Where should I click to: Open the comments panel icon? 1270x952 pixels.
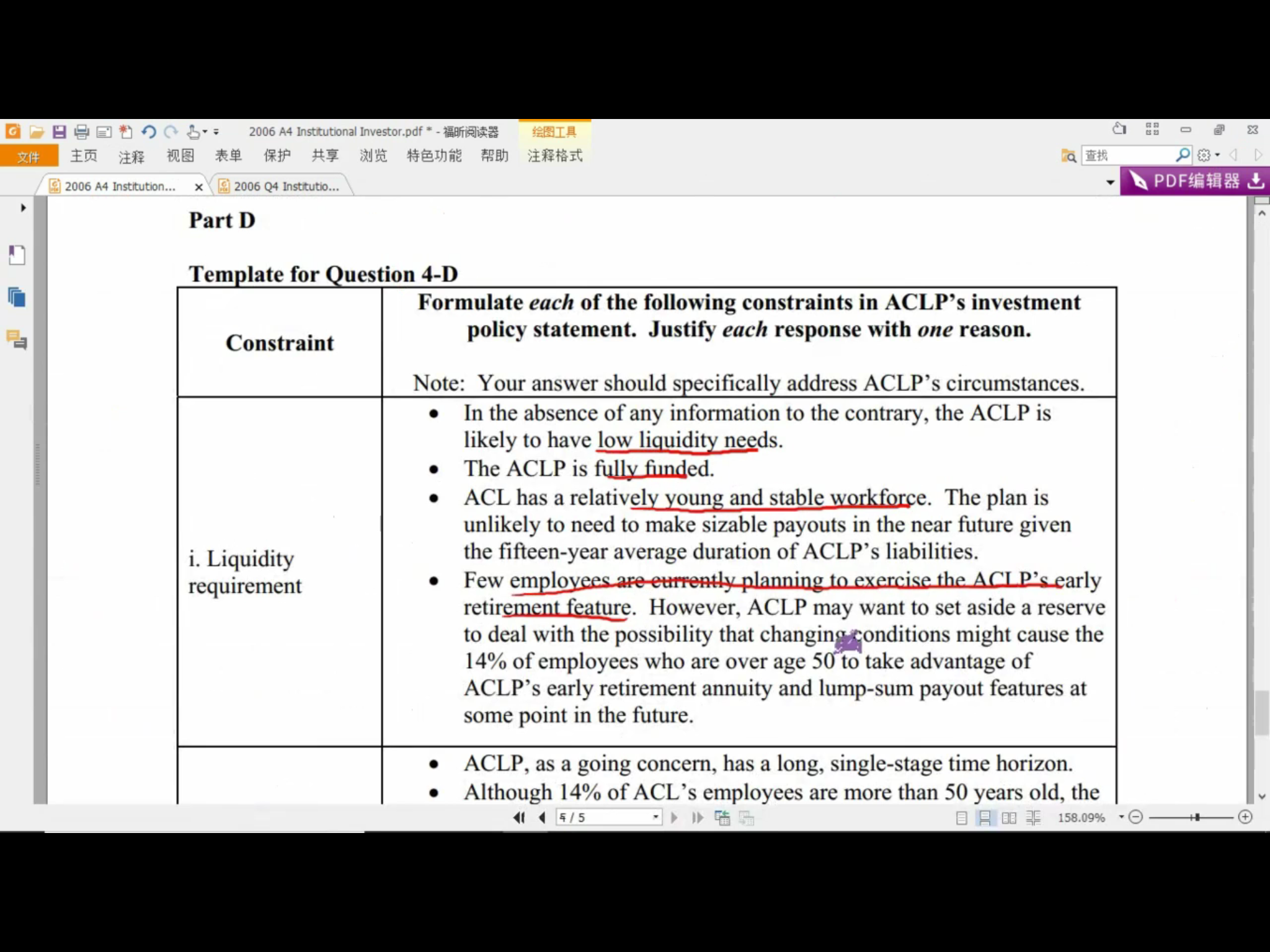17,340
